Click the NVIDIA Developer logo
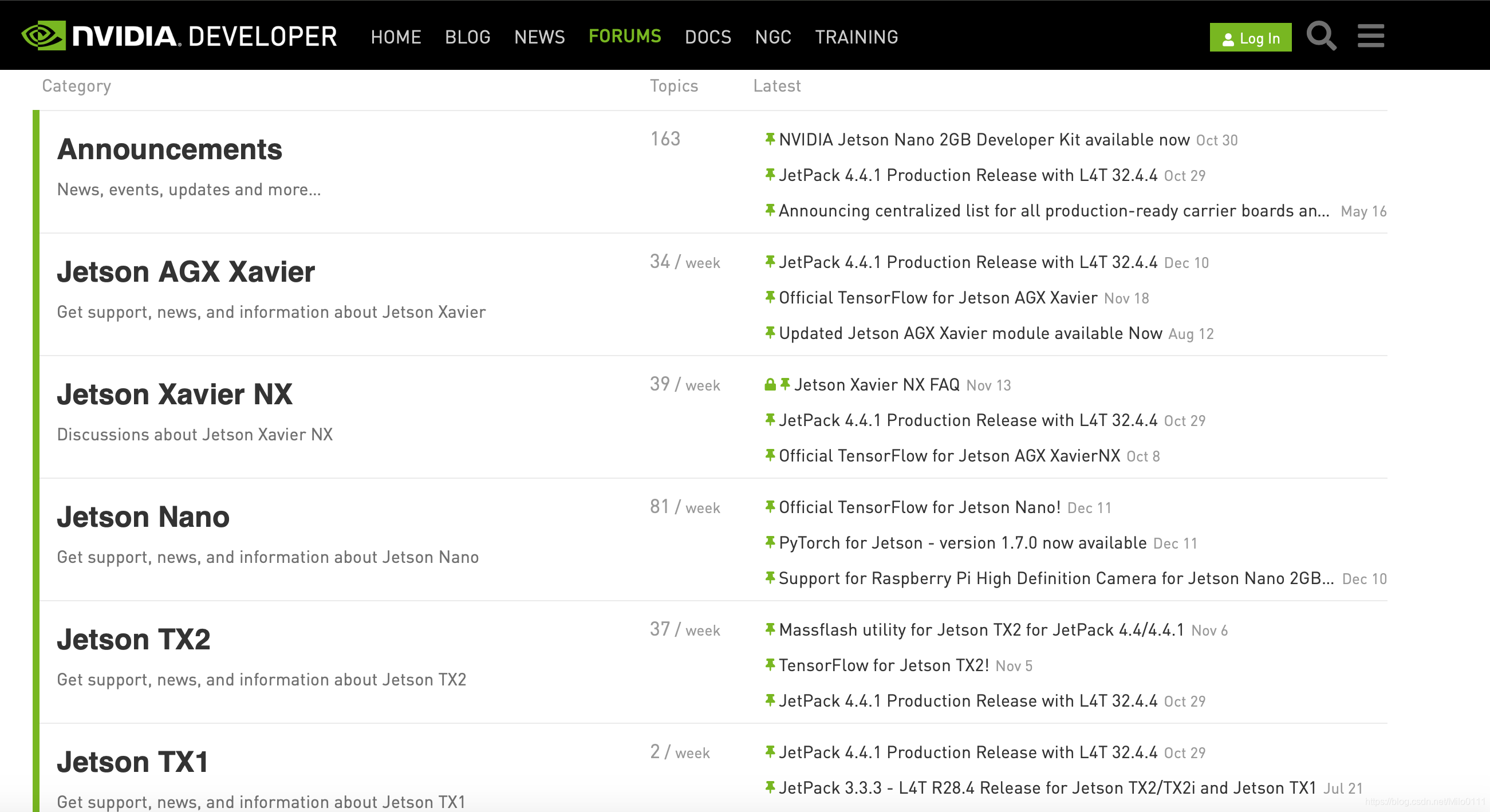 pos(179,36)
